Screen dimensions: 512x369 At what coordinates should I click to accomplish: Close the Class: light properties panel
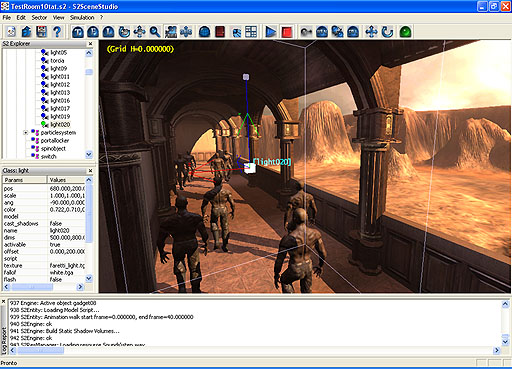[90, 171]
